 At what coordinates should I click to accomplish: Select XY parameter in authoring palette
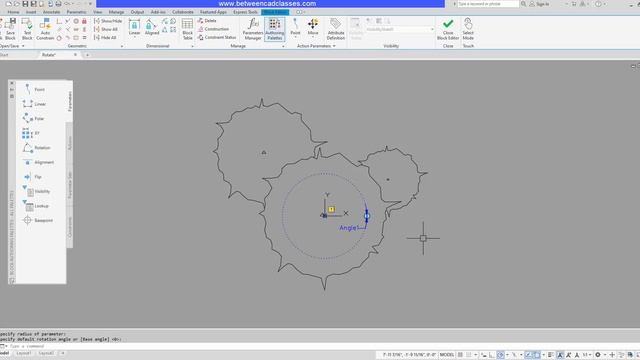(31, 133)
